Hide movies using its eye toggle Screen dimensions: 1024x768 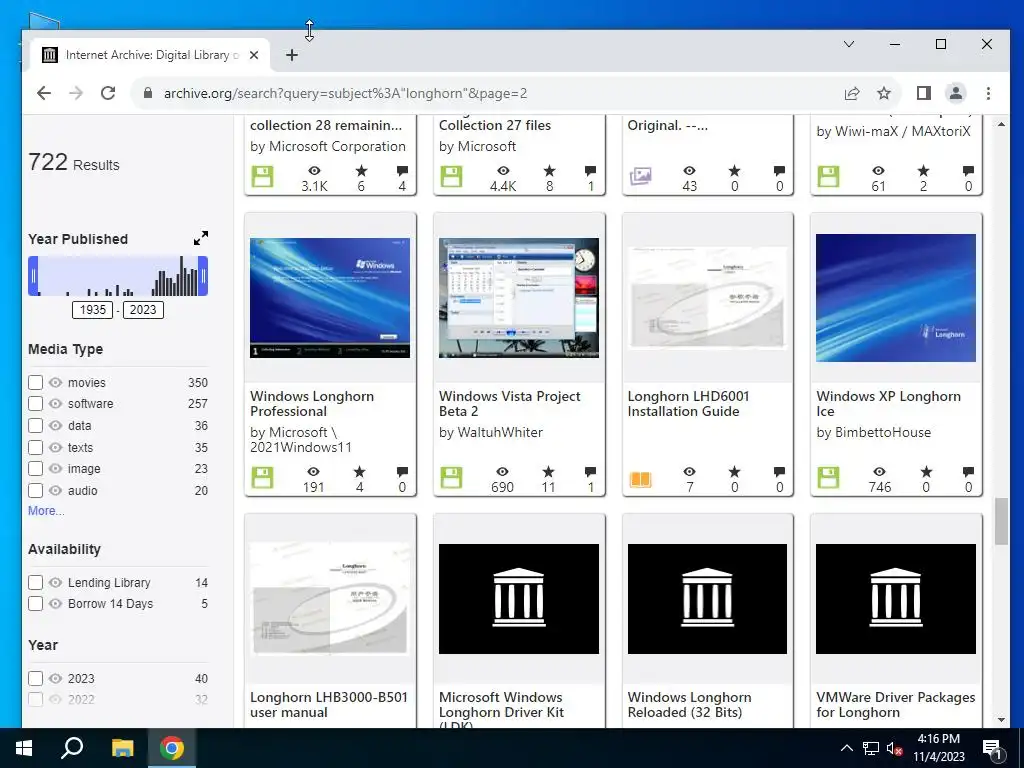pos(56,382)
